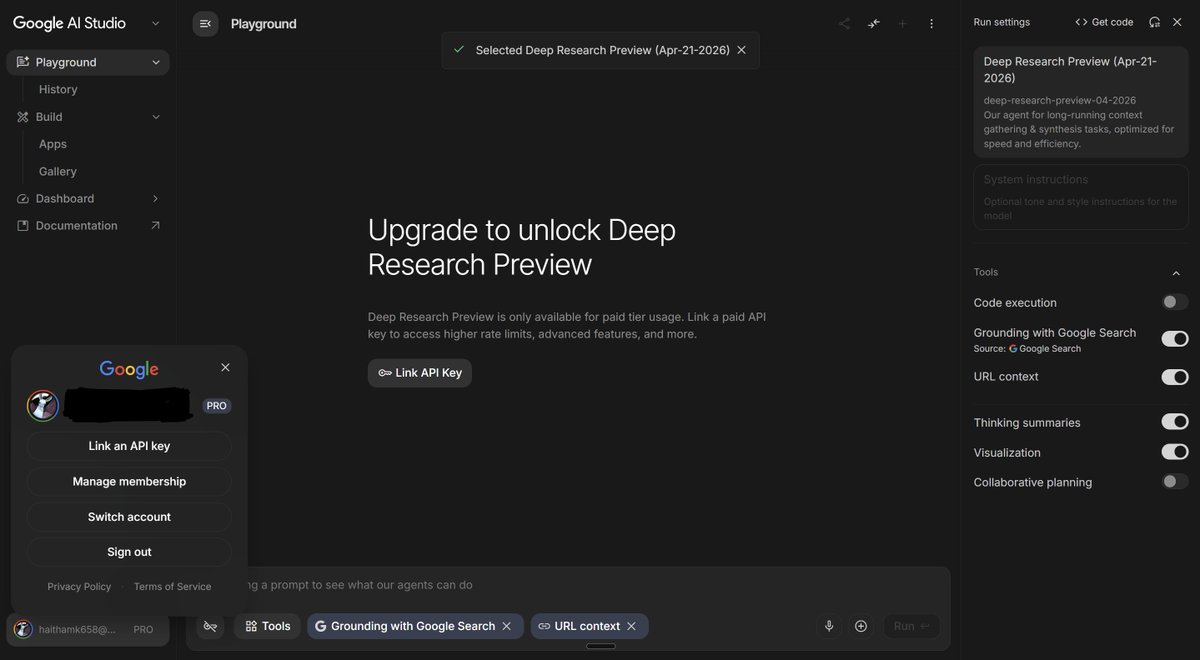The height and width of the screenshot is (660, 1200).
Task: Click the Get code button
Action: point(1104,22)
